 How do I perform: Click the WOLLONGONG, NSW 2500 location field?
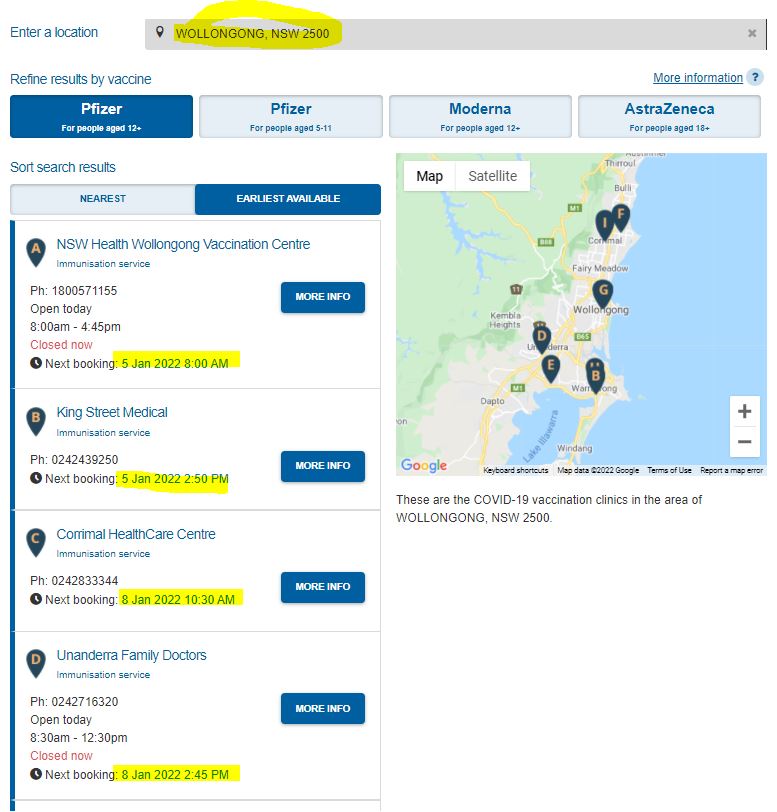[x=455, y=34]
